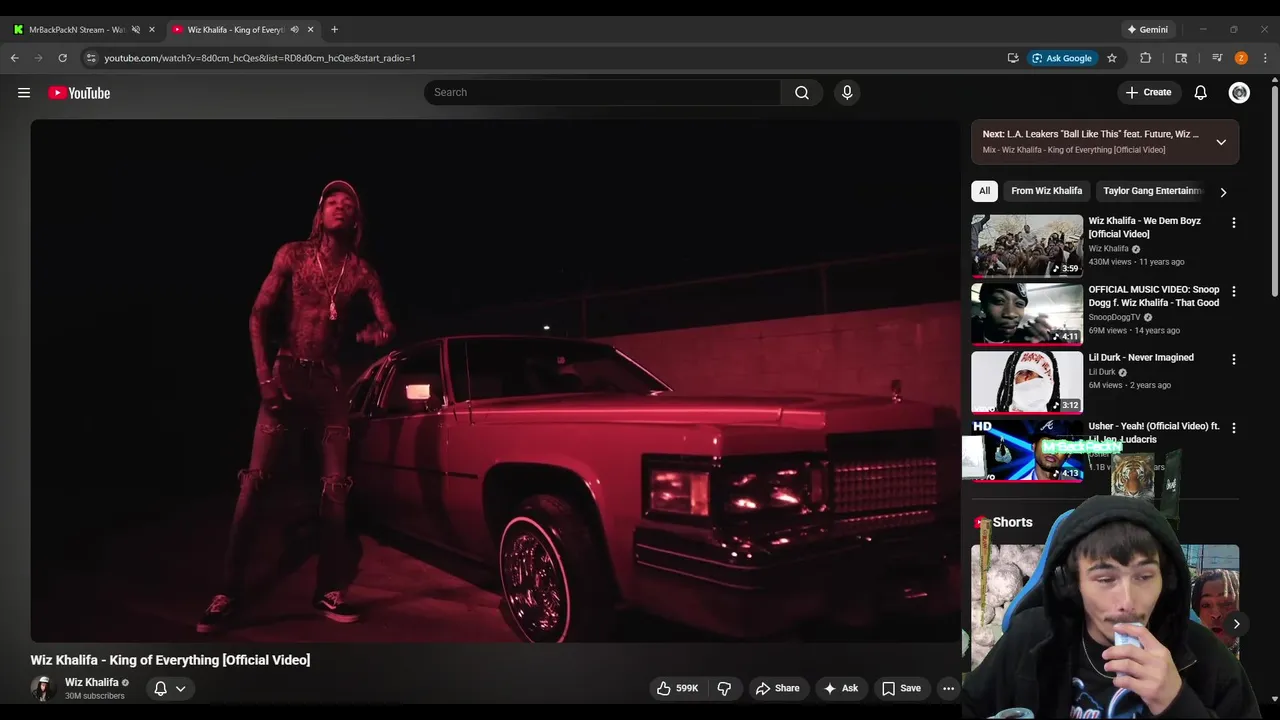Viewport: 1280px width, 720px height.
Task: Open Lil Durk - Never Imagined title
Action: tap(1141, 357)
